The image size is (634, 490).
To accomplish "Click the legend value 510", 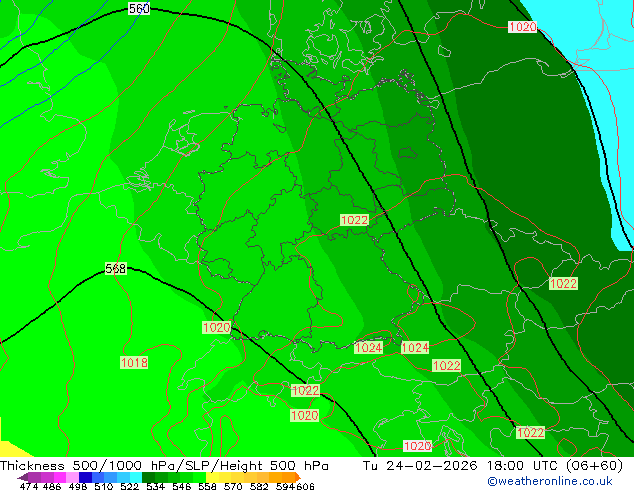I will tap(104, 486).
